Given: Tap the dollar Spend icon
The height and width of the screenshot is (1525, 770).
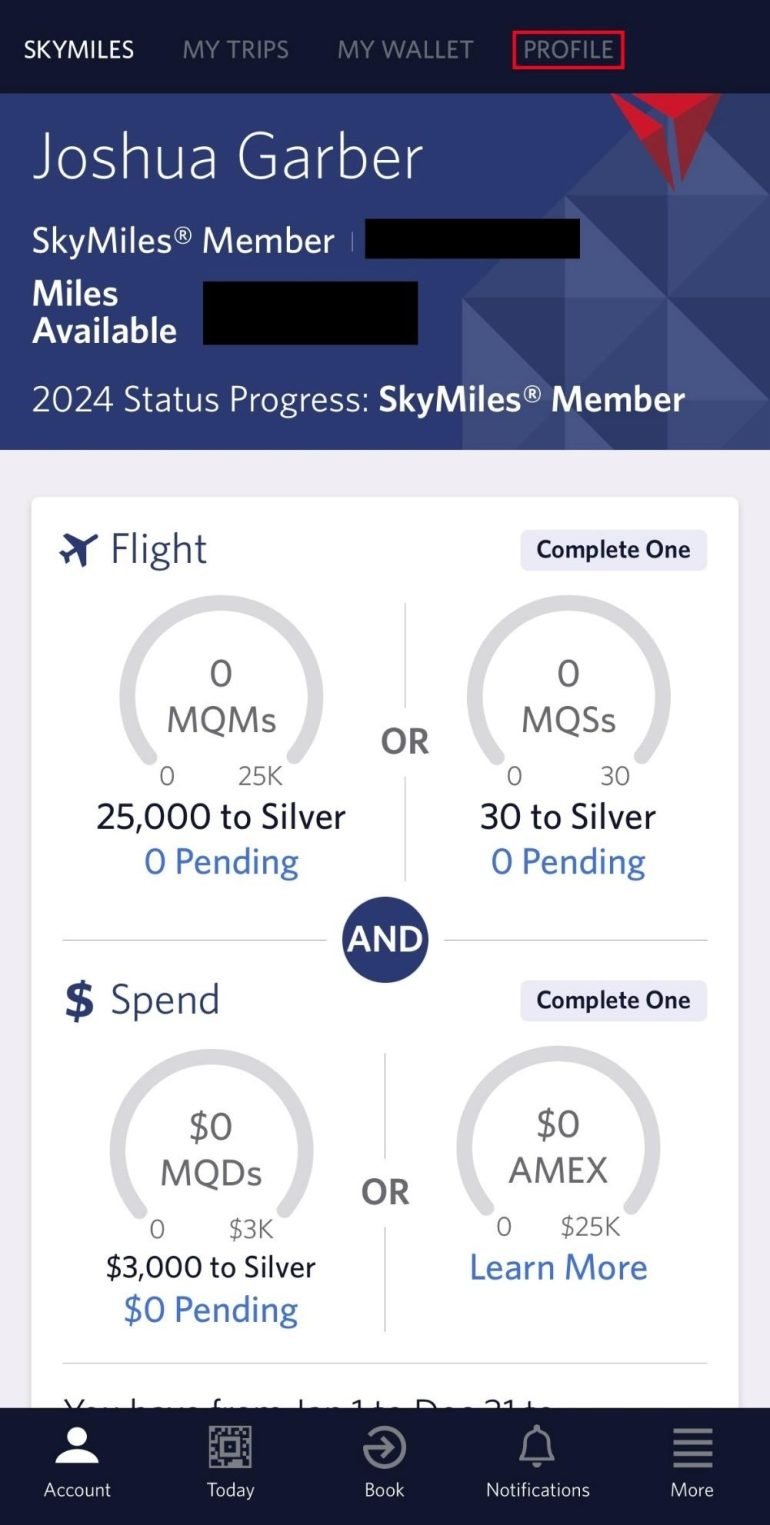Looking at the screenshot, I should (x=79, y=1001).
